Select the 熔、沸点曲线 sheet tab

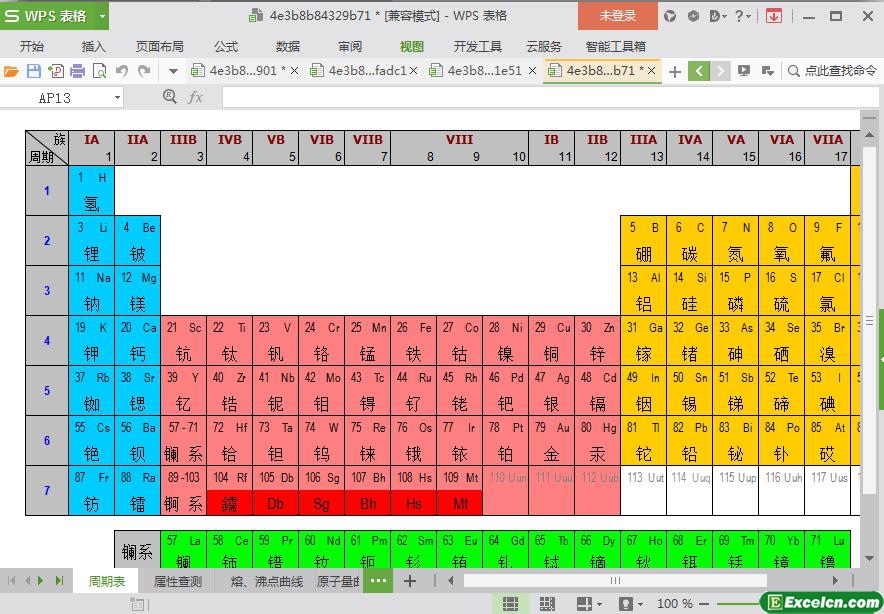click(x=267, y=581)
